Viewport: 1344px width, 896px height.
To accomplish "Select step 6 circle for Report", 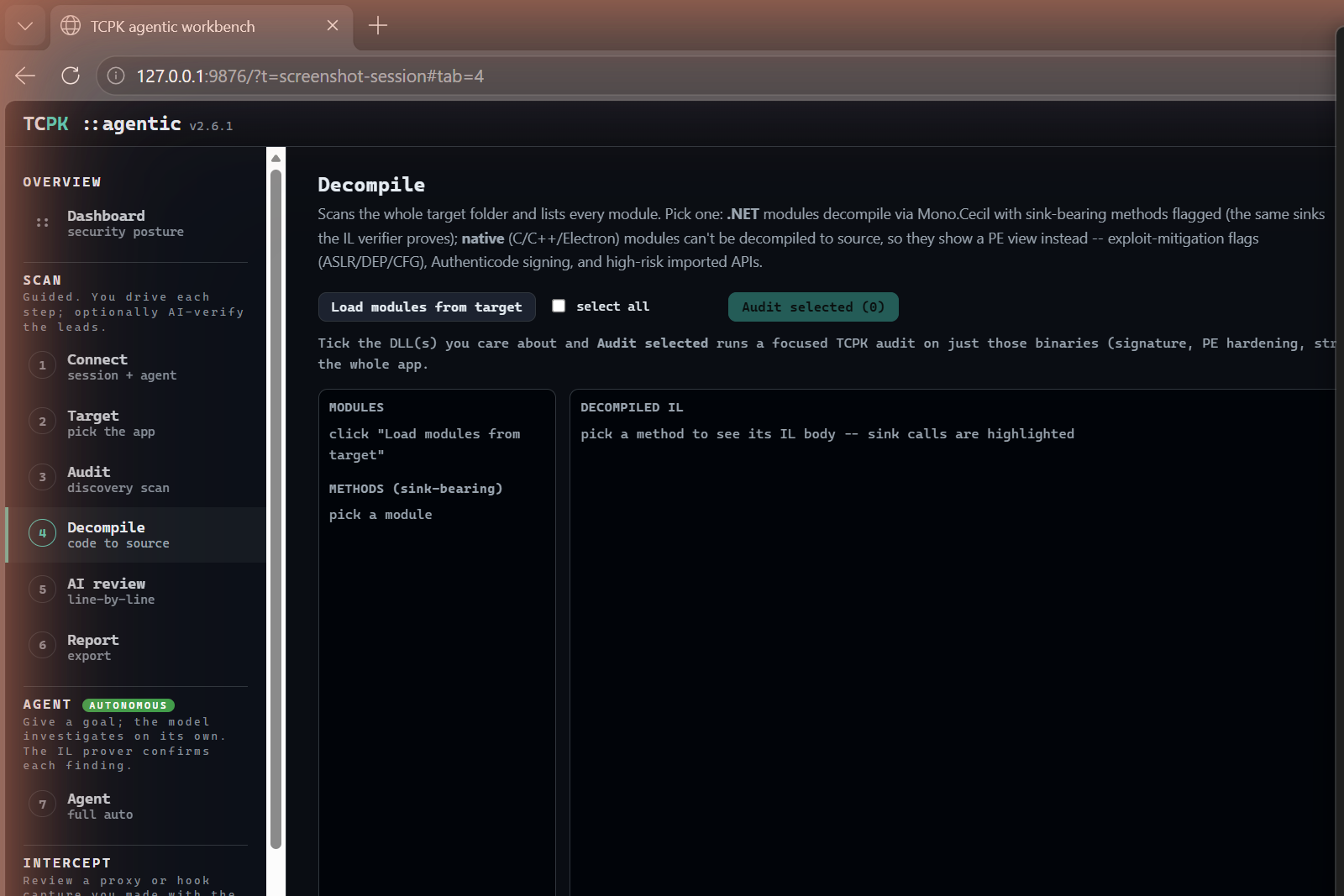I will pyautogui.click(x=42, y=645).
